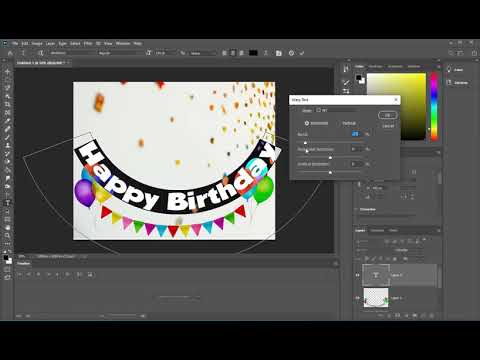Click Create Video Timeline button
480x360 pixels.
click(179, 297)
